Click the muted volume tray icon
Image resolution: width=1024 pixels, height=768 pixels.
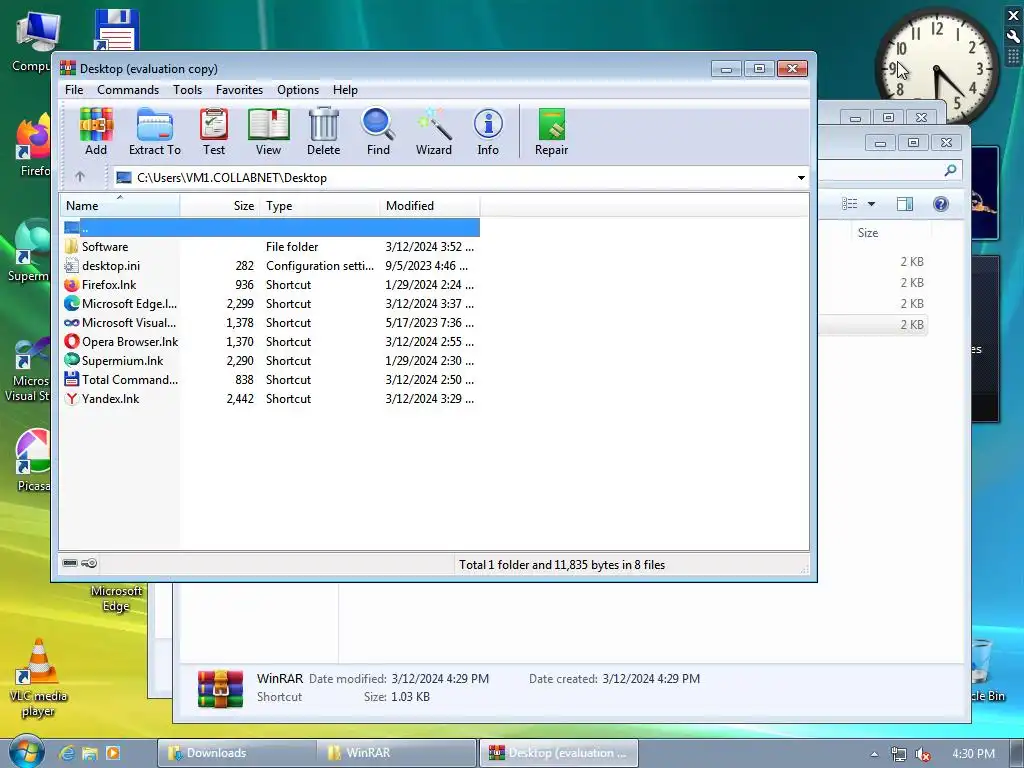922,754
